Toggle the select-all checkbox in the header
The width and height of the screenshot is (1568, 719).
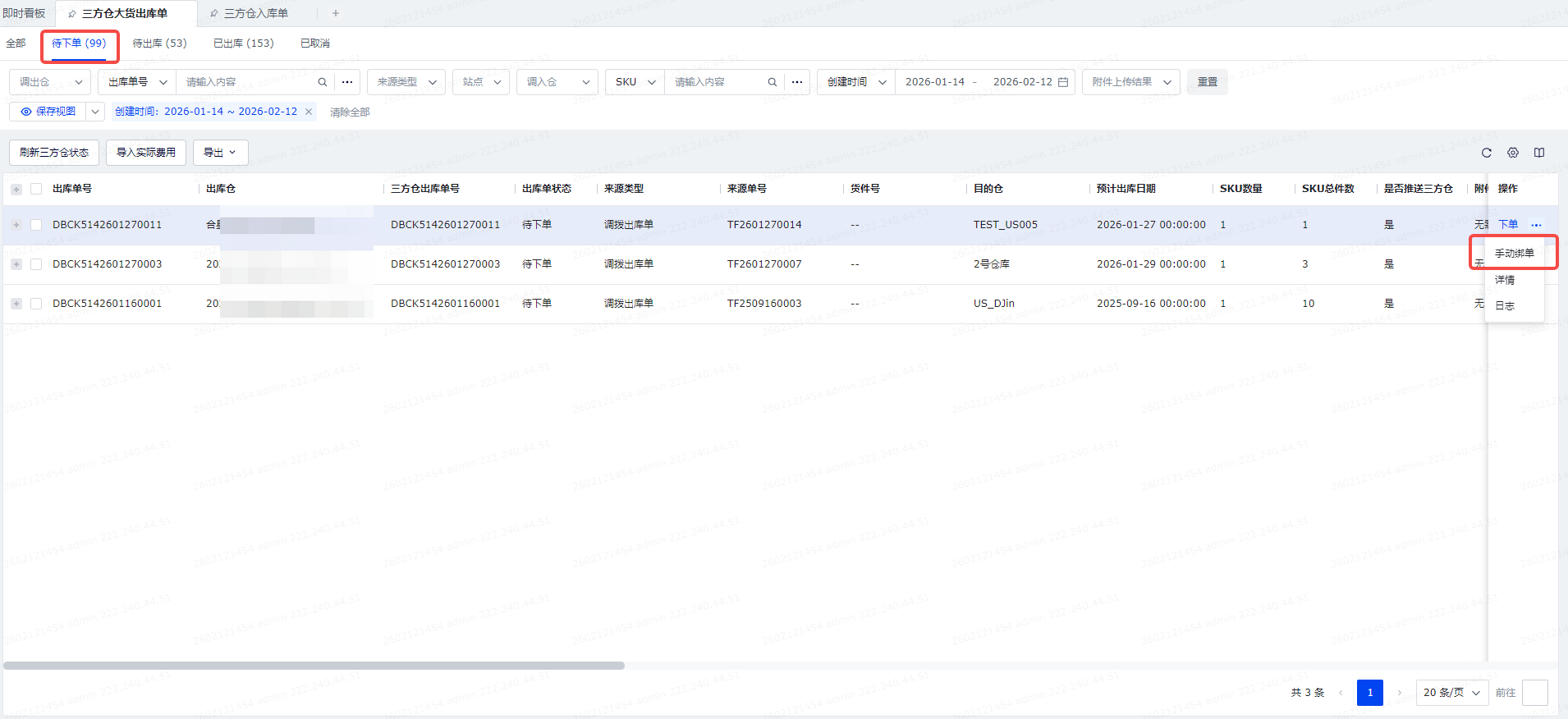point(36,189)
